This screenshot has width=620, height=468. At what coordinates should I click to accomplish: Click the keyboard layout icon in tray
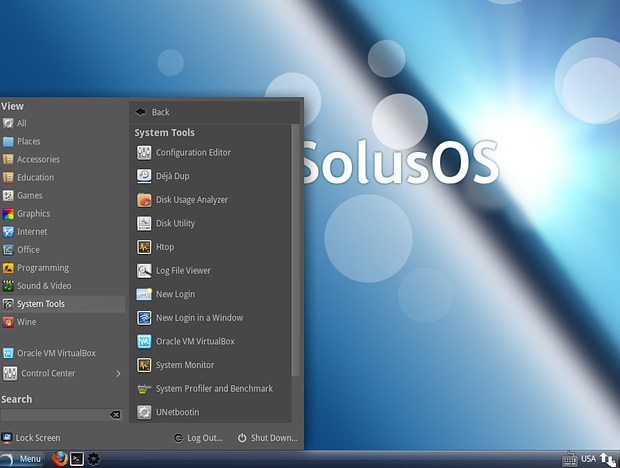point(569,459)
